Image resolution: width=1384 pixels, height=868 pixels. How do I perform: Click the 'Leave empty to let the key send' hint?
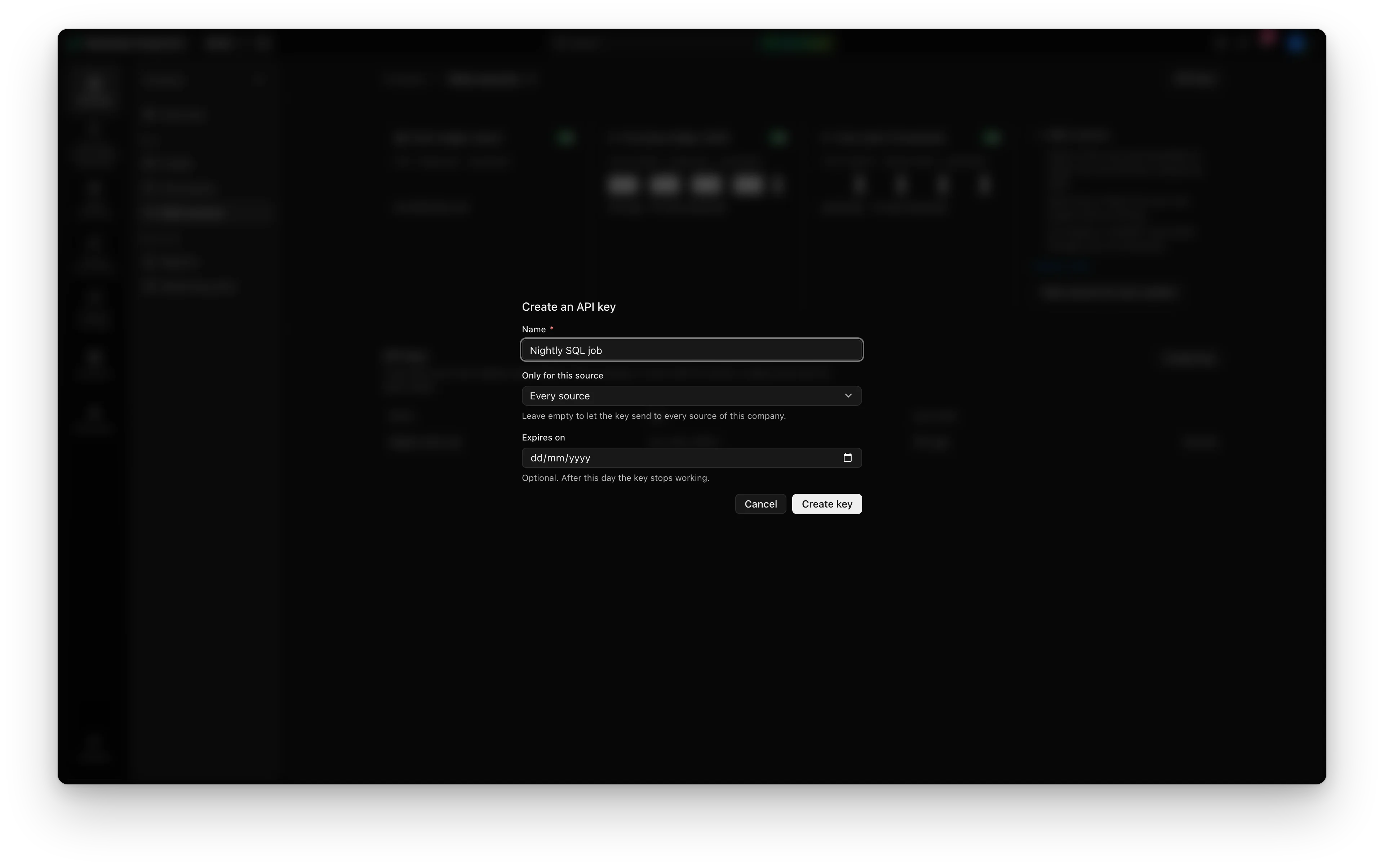click(653, 416)
